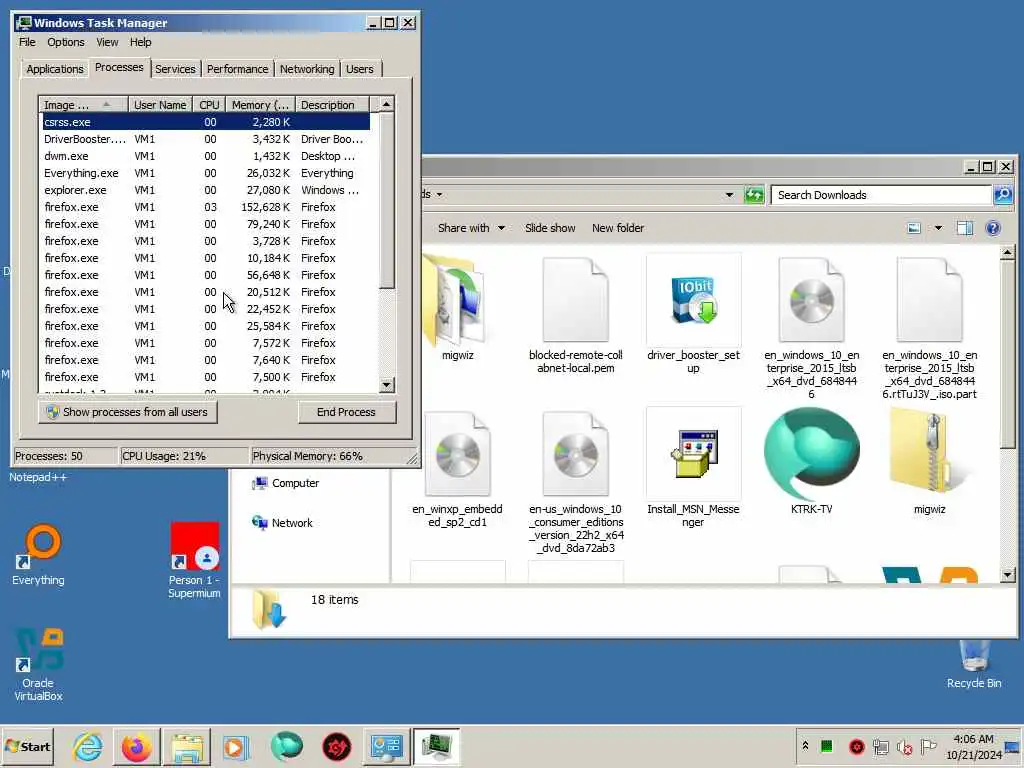Screen dimensions: 1024x768
Task: Click Show processes from all users
Action: (127, 412)
